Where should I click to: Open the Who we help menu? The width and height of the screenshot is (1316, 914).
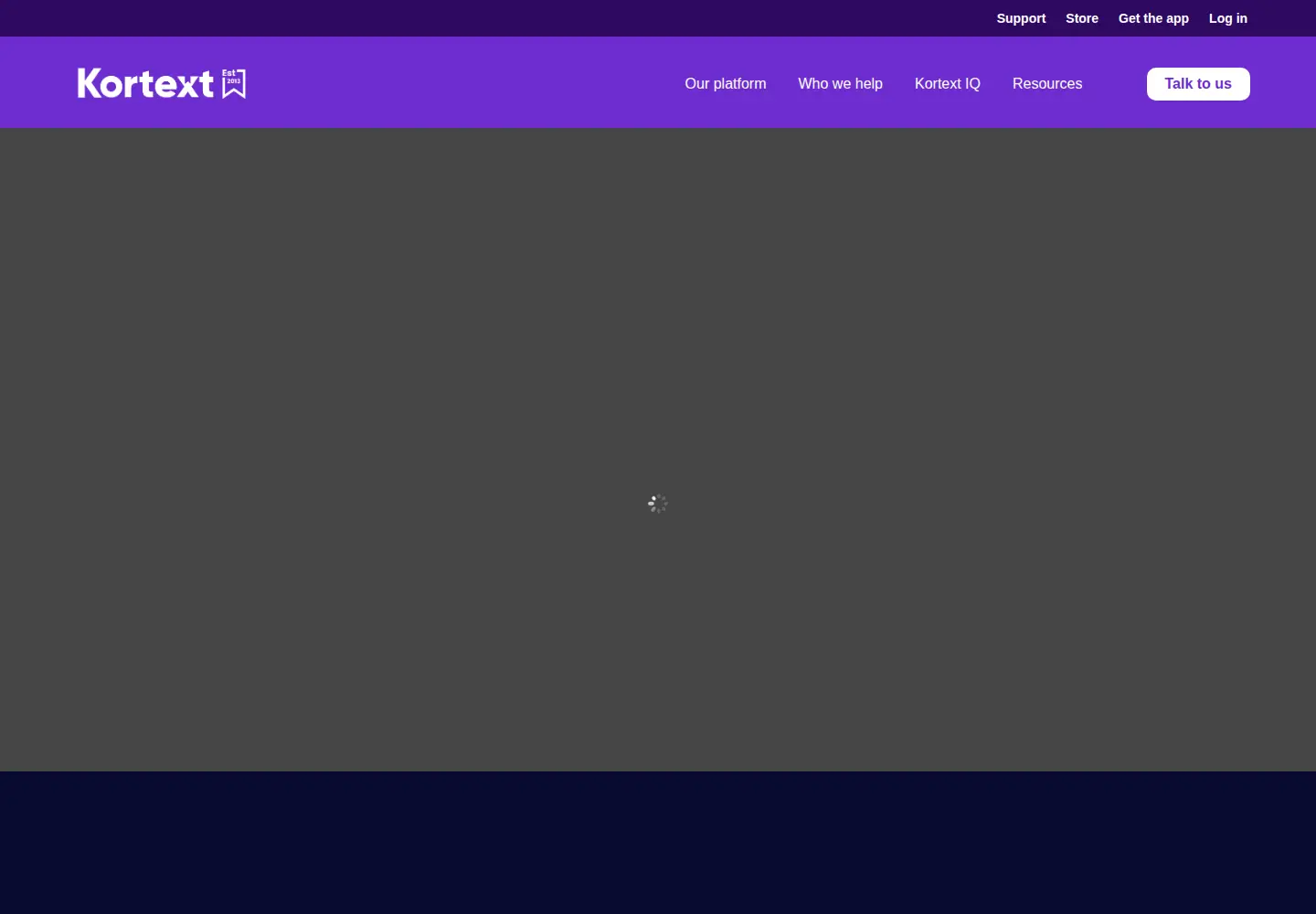(840, 83)
